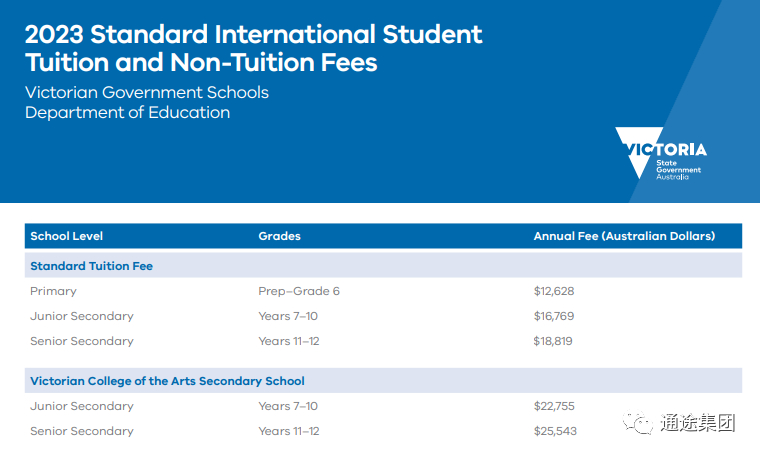The height and width of the screenshot is (456, 760).
Task: Click the $18,819 Senior Secondary fee
Action: click(x=553, y=341)
